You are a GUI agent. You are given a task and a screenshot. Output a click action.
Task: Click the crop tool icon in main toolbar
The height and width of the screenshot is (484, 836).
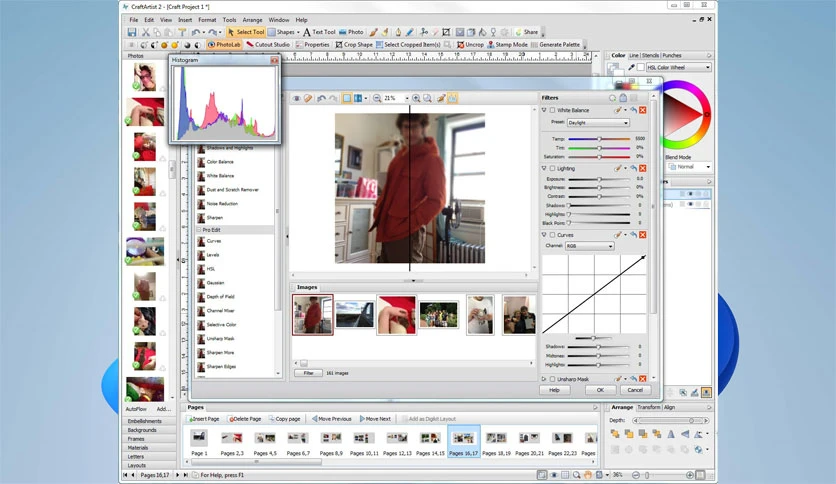[x=446, y=32]
